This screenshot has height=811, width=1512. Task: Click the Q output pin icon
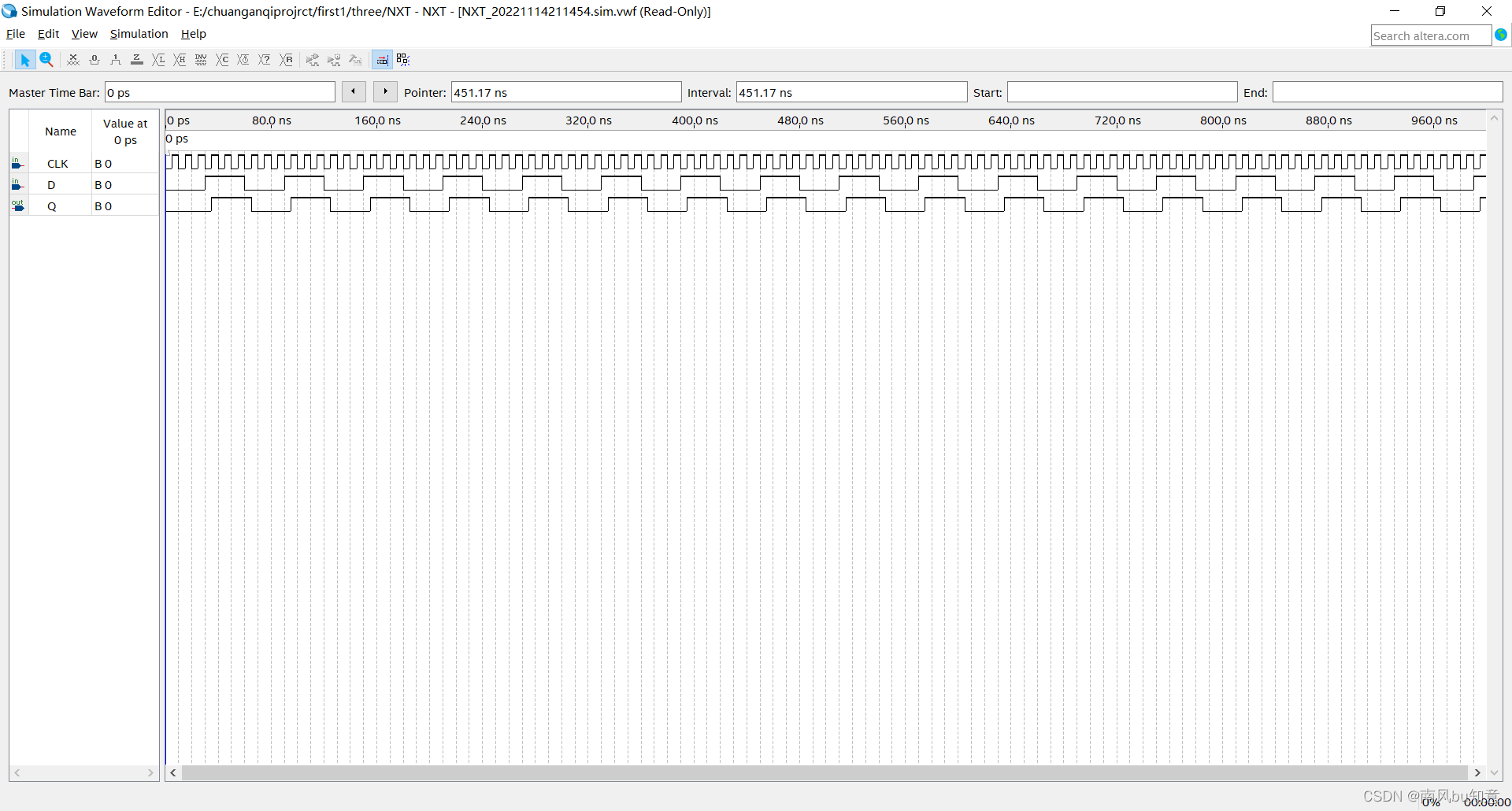17,206
